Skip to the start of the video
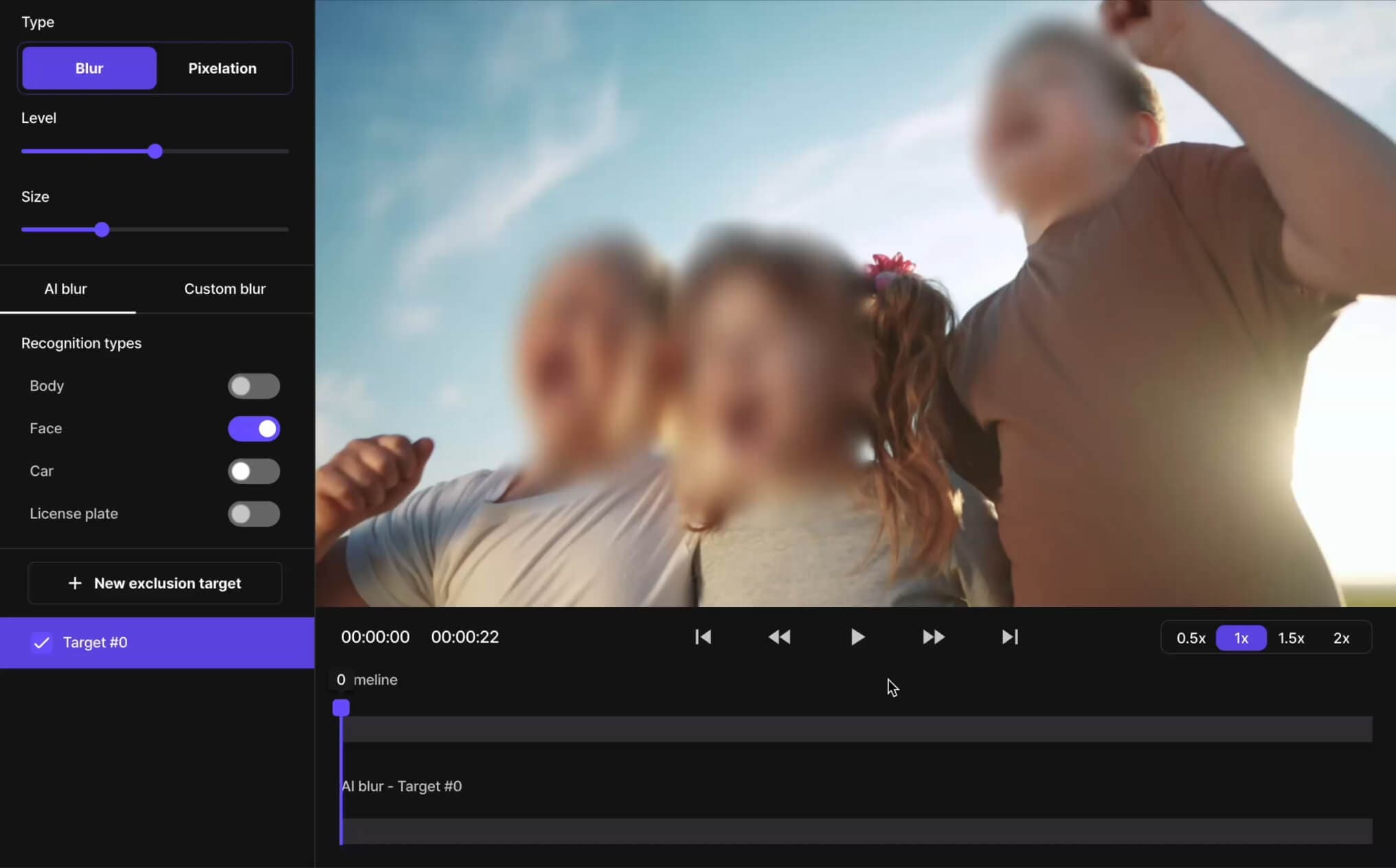This screenshot has height=868, width=1396. [x=703, y=637]
